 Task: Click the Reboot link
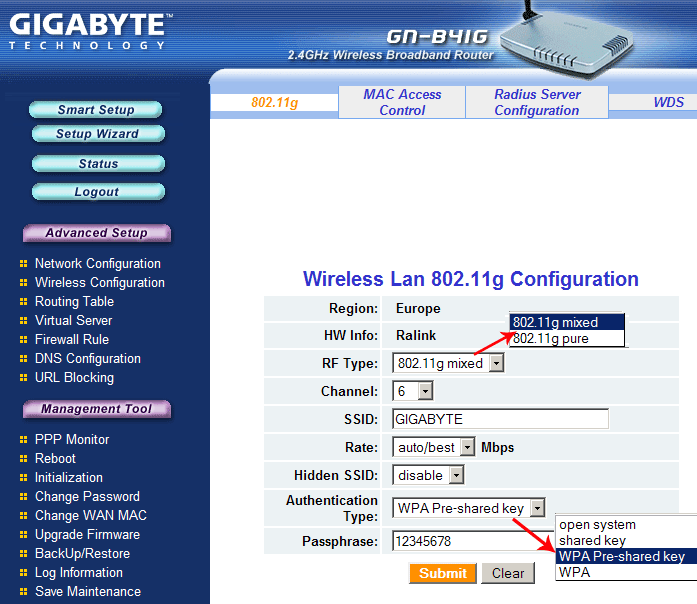coord(55,458)
